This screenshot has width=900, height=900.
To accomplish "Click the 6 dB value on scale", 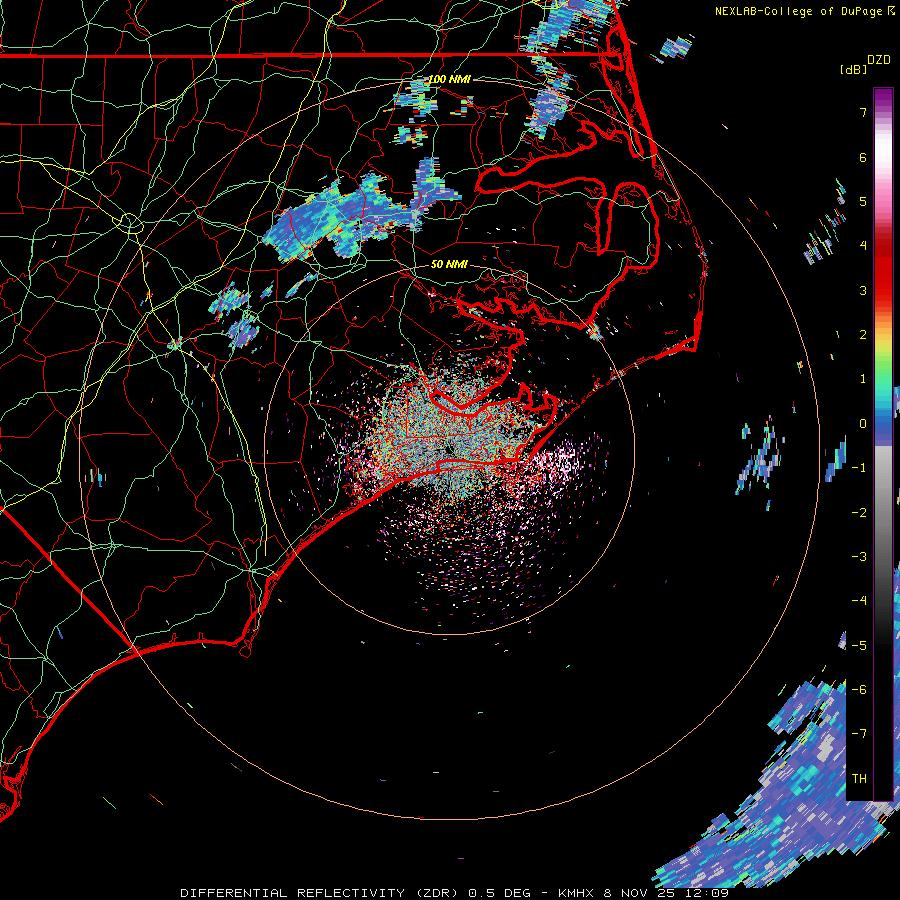I will pyautogui.click(x=863, y=157).
